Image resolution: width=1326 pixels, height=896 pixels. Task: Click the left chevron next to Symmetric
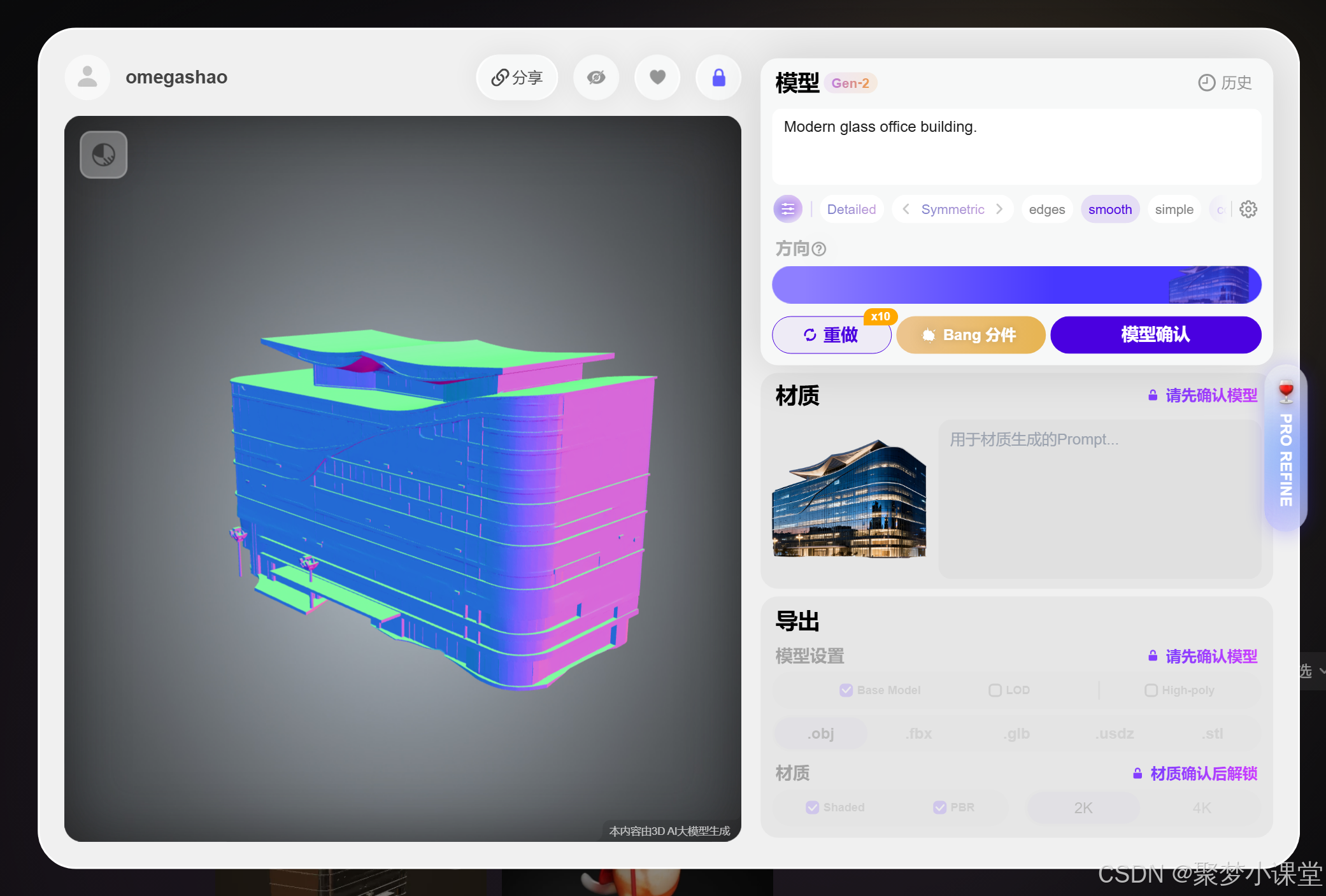(906, 209)
